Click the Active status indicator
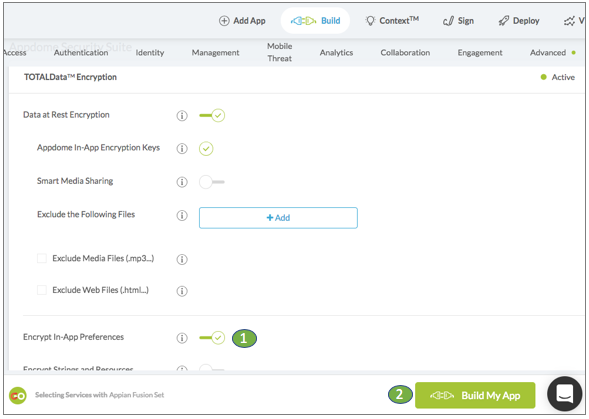 coord(558,77)
